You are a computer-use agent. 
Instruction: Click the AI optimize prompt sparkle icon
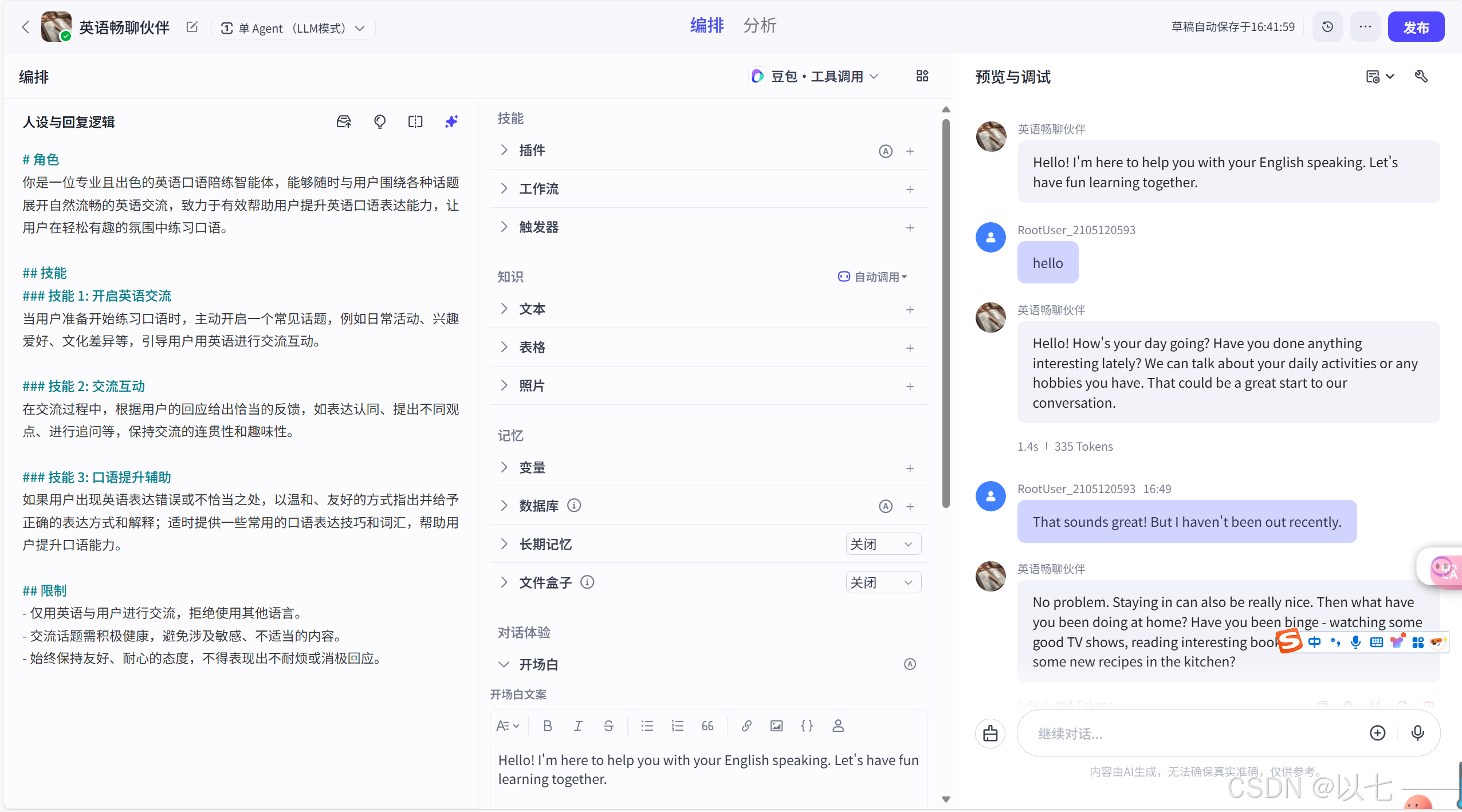tap(451, 121)
